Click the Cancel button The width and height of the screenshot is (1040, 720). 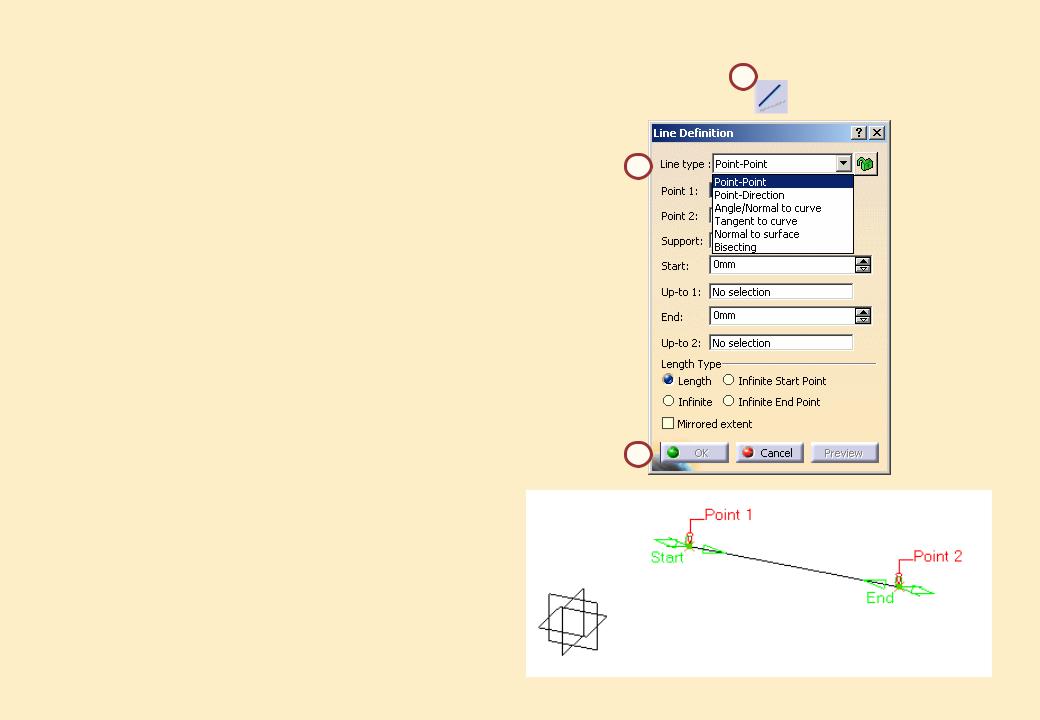tap(769, 453)
